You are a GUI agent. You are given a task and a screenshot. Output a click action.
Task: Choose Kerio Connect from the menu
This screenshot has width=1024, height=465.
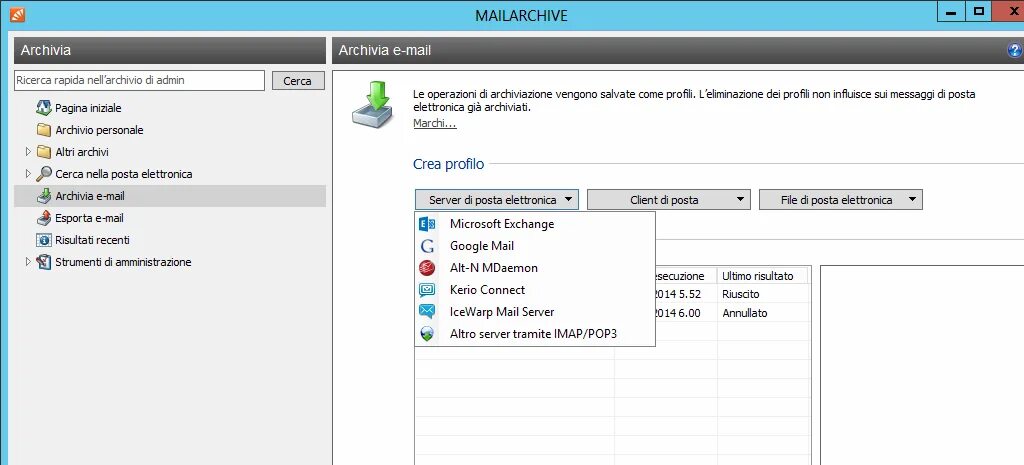point(535,290)
